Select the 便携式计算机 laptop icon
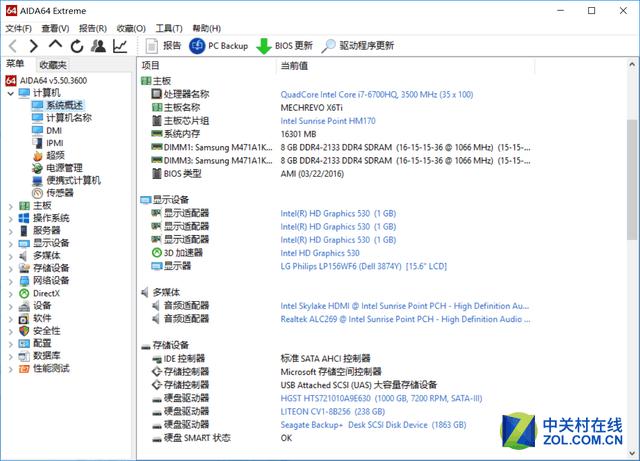The height and width of the screenshot is (461, 640). tap(38, 180)
